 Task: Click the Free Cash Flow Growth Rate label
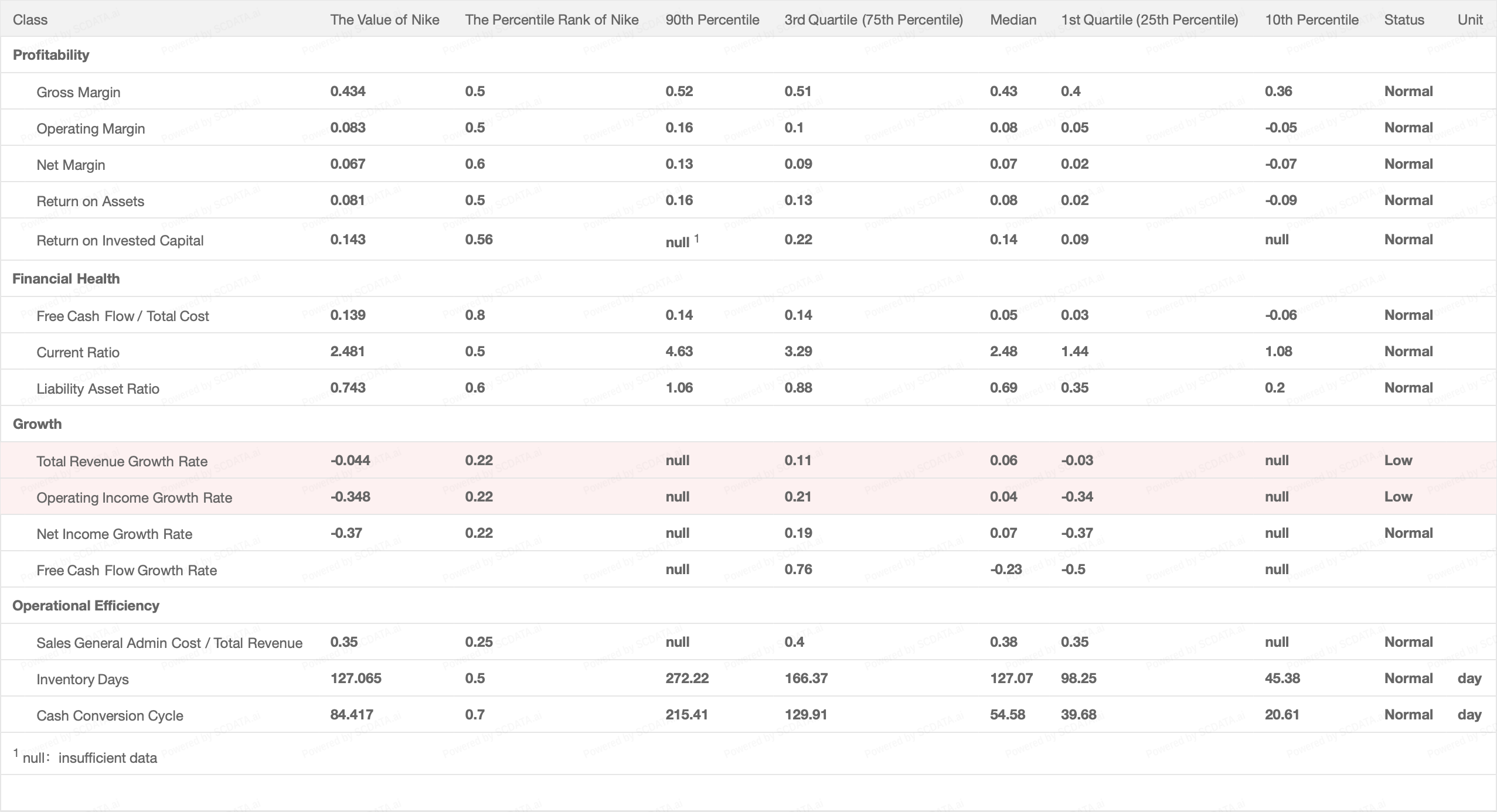127,571
